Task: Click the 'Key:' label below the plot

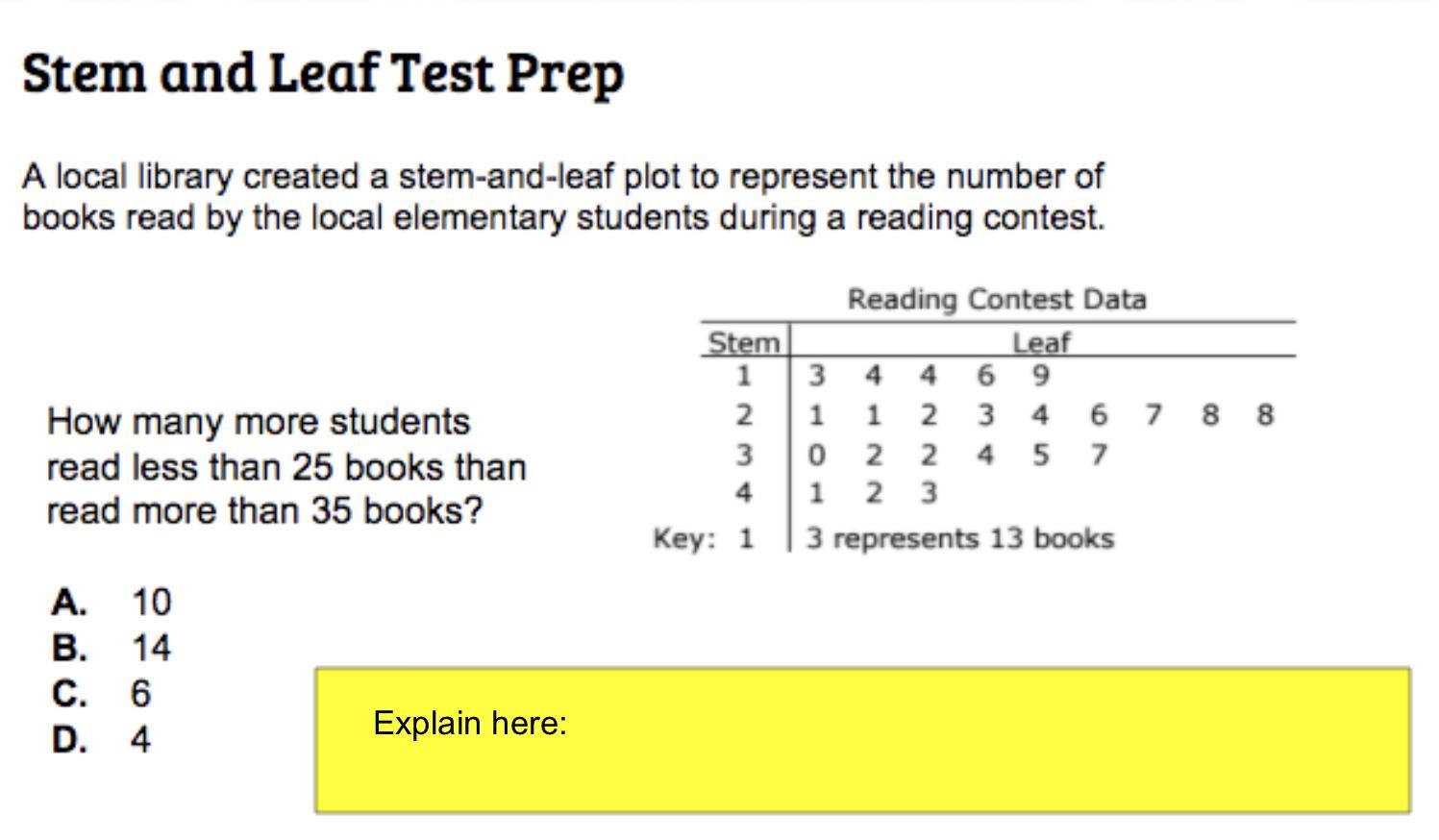Action: click(684, 538)
